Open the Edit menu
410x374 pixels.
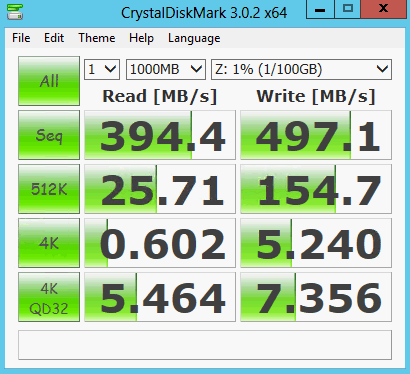(54, 38)
